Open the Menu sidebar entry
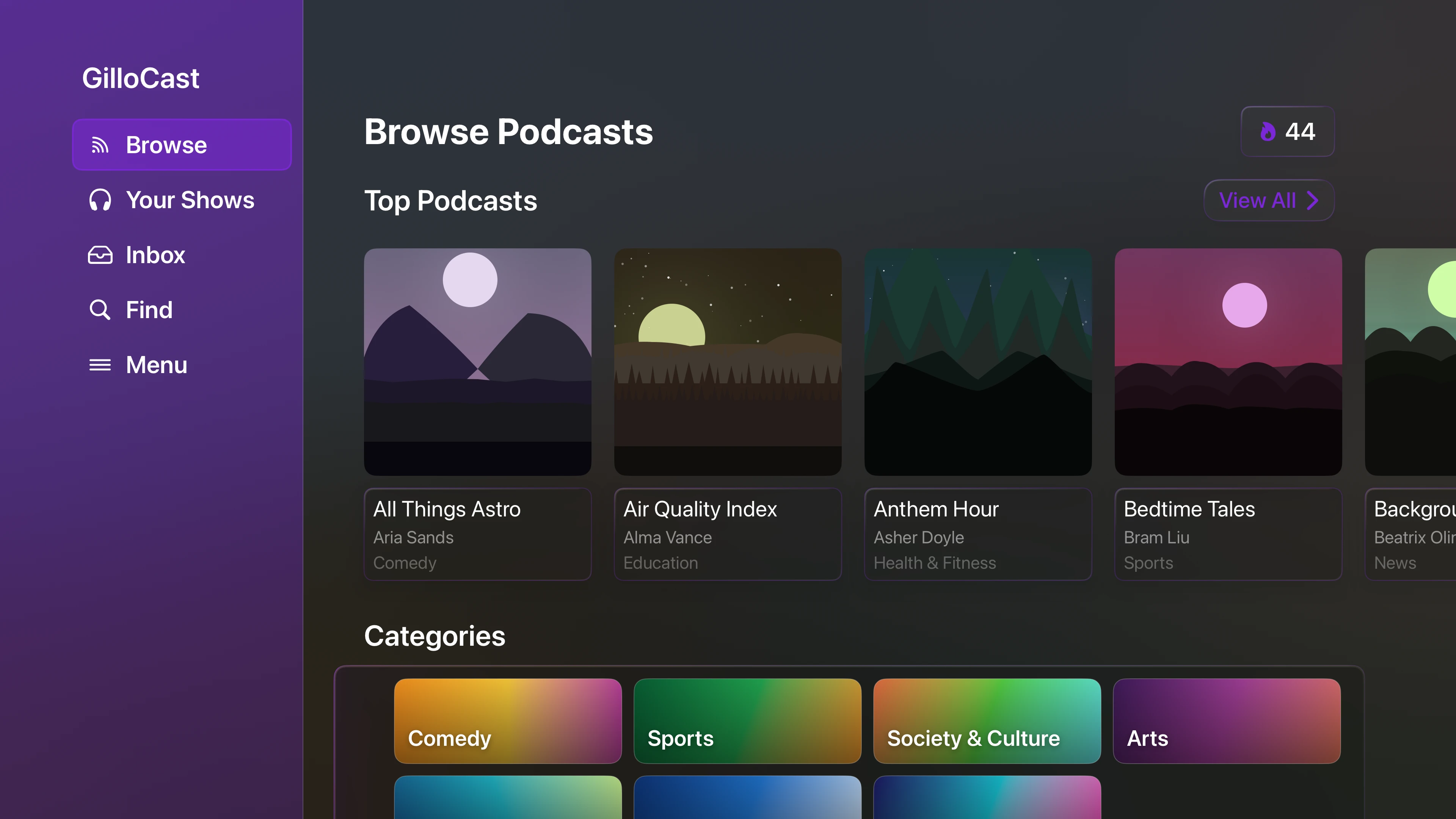Viewport: 1456px width, 819px height. tap(182, 365)
